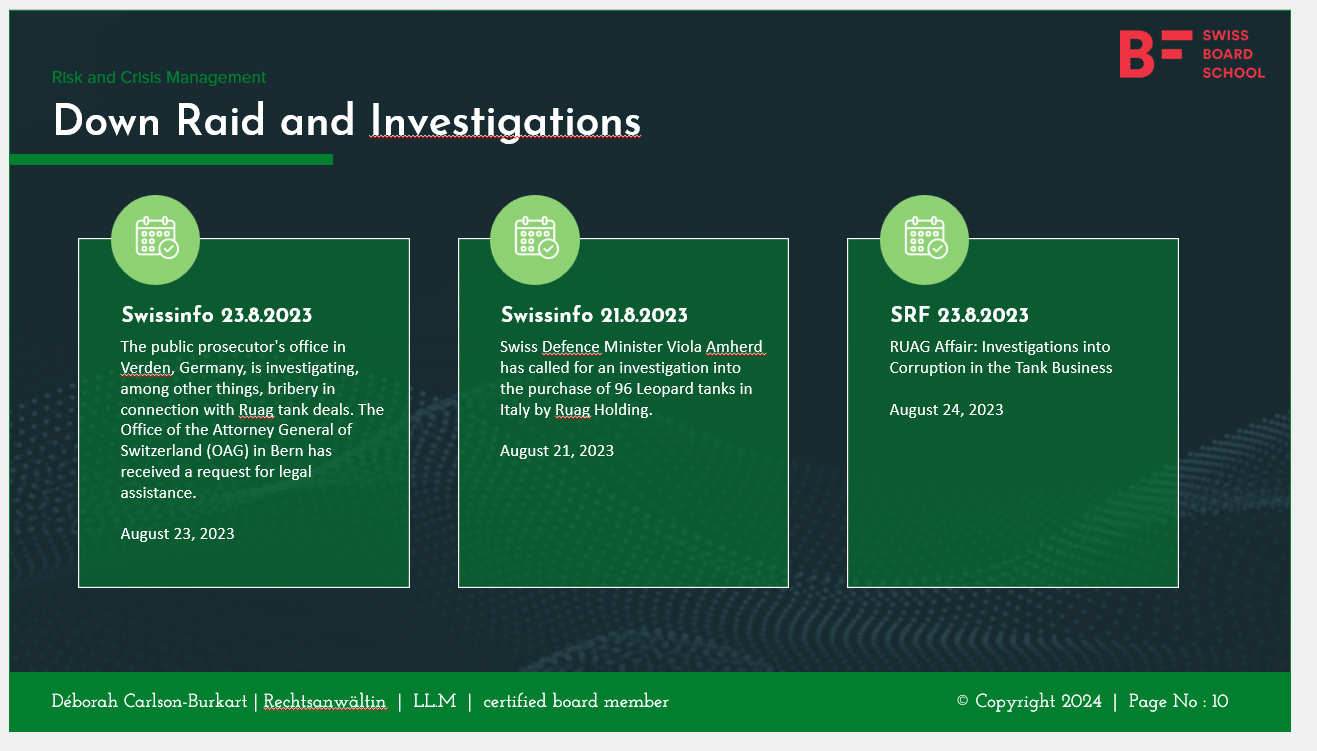Click the misspelled word "Rechtsanwältin" in footer
This screenshot has width=1317, height=751.
pyautogui.click(x=325, y=702)
